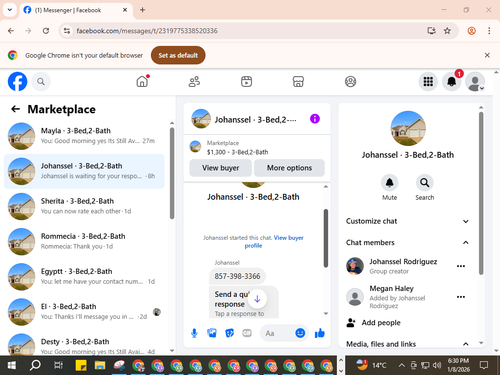Open View buyer profile link

point(274,242)
